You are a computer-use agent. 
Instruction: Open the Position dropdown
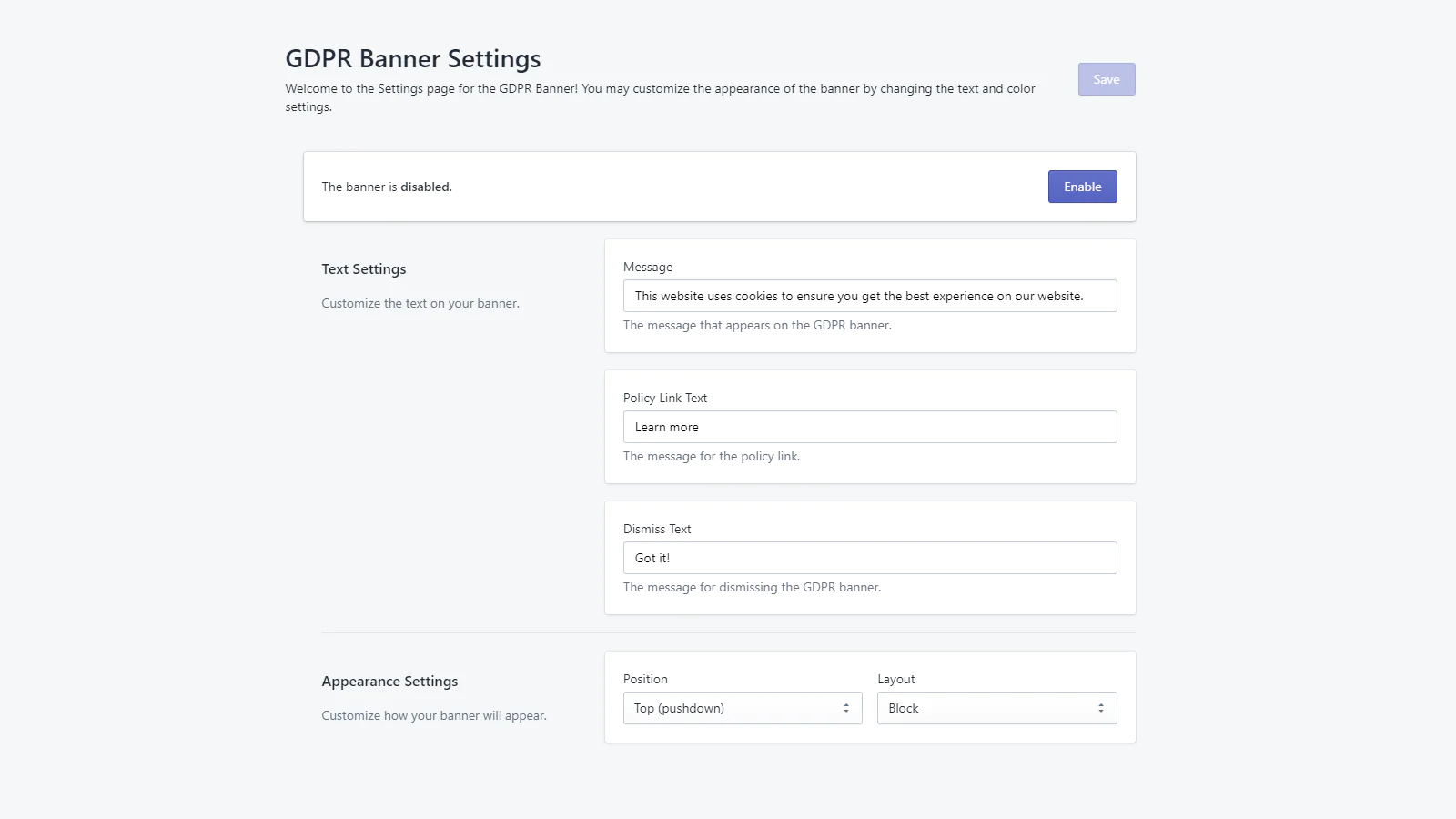coord(742,708)
